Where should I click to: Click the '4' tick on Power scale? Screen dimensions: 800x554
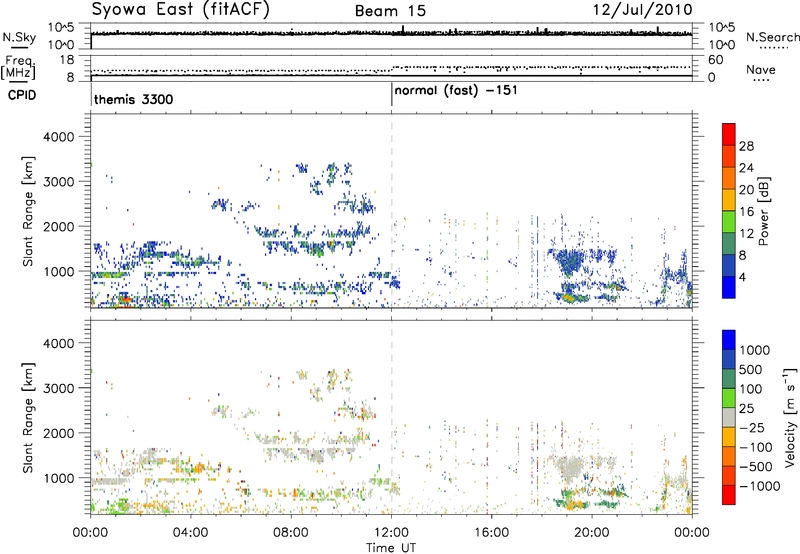742,278
